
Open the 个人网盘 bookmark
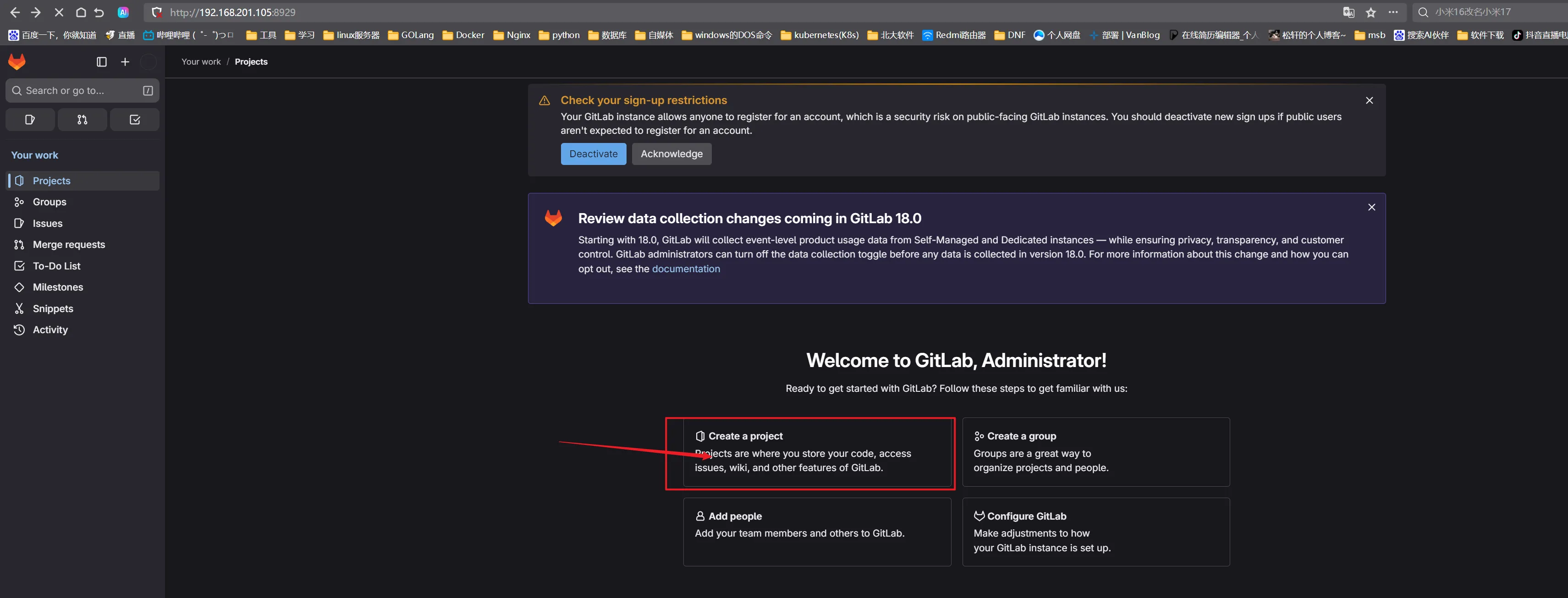pyautogui.click(x=1056, y=35)
